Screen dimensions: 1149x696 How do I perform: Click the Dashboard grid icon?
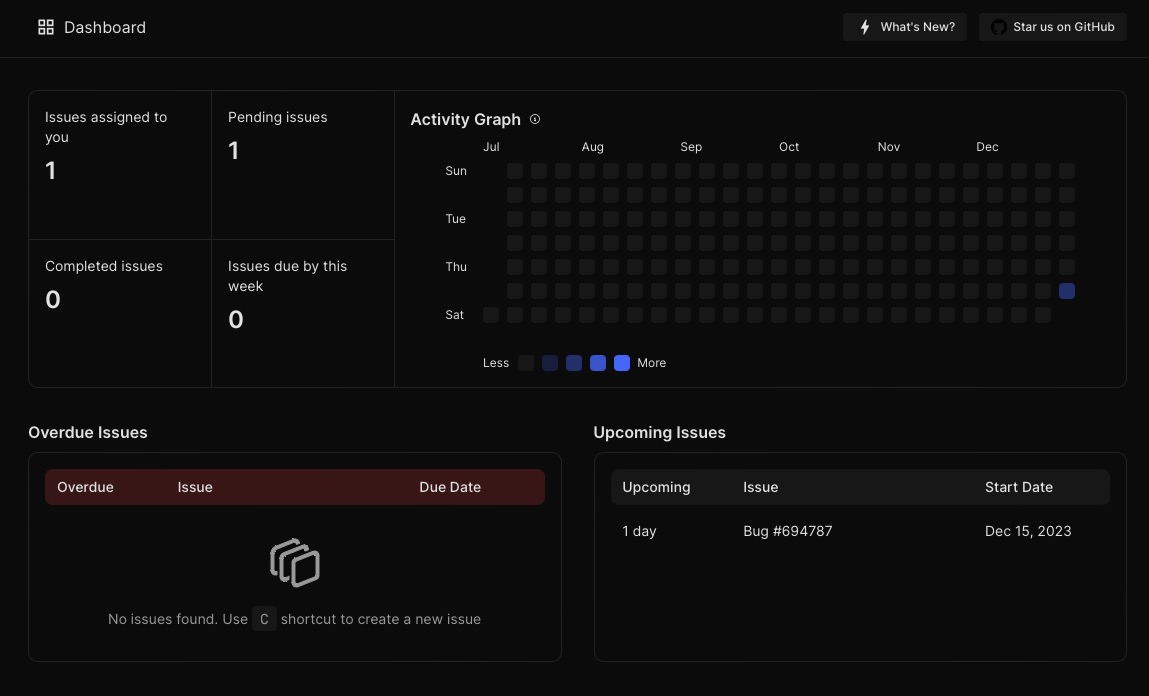(x=46, y=27)
